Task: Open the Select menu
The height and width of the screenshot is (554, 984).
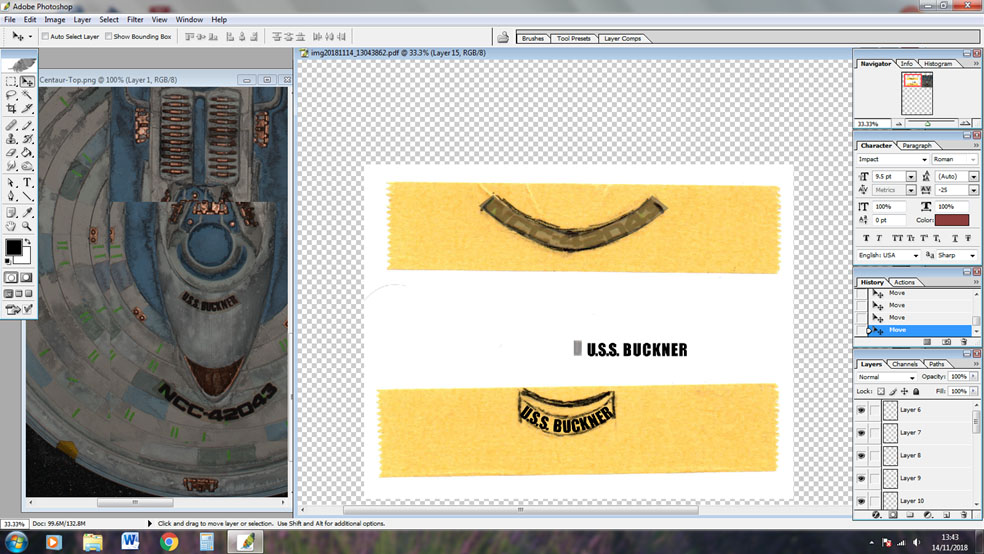Action: pos(109,19)
